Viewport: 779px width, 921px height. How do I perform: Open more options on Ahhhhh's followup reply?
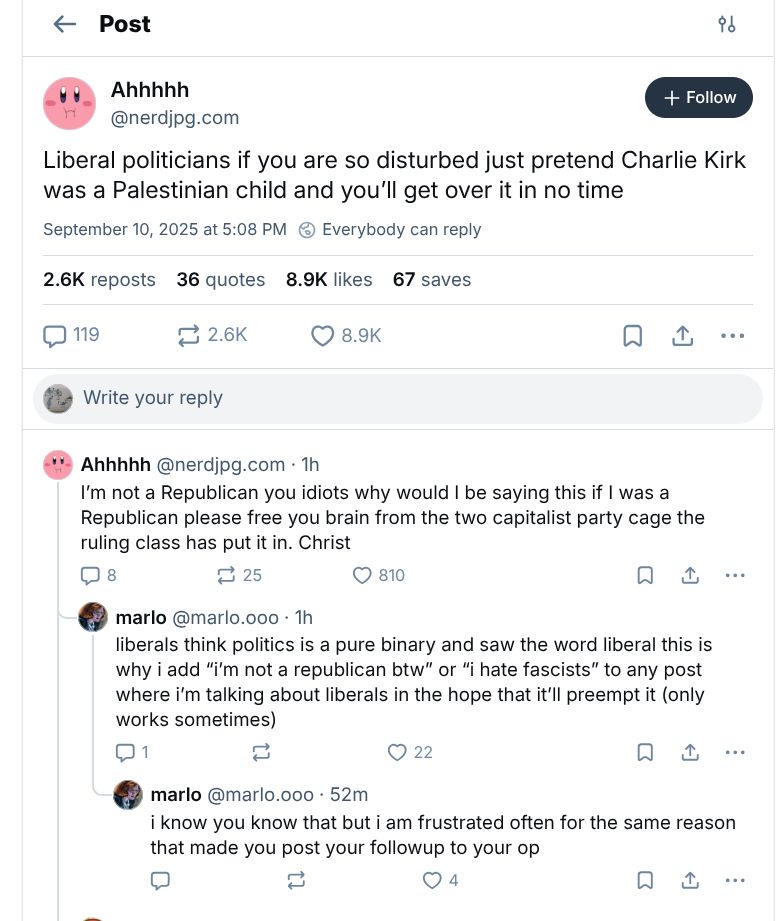735,575
